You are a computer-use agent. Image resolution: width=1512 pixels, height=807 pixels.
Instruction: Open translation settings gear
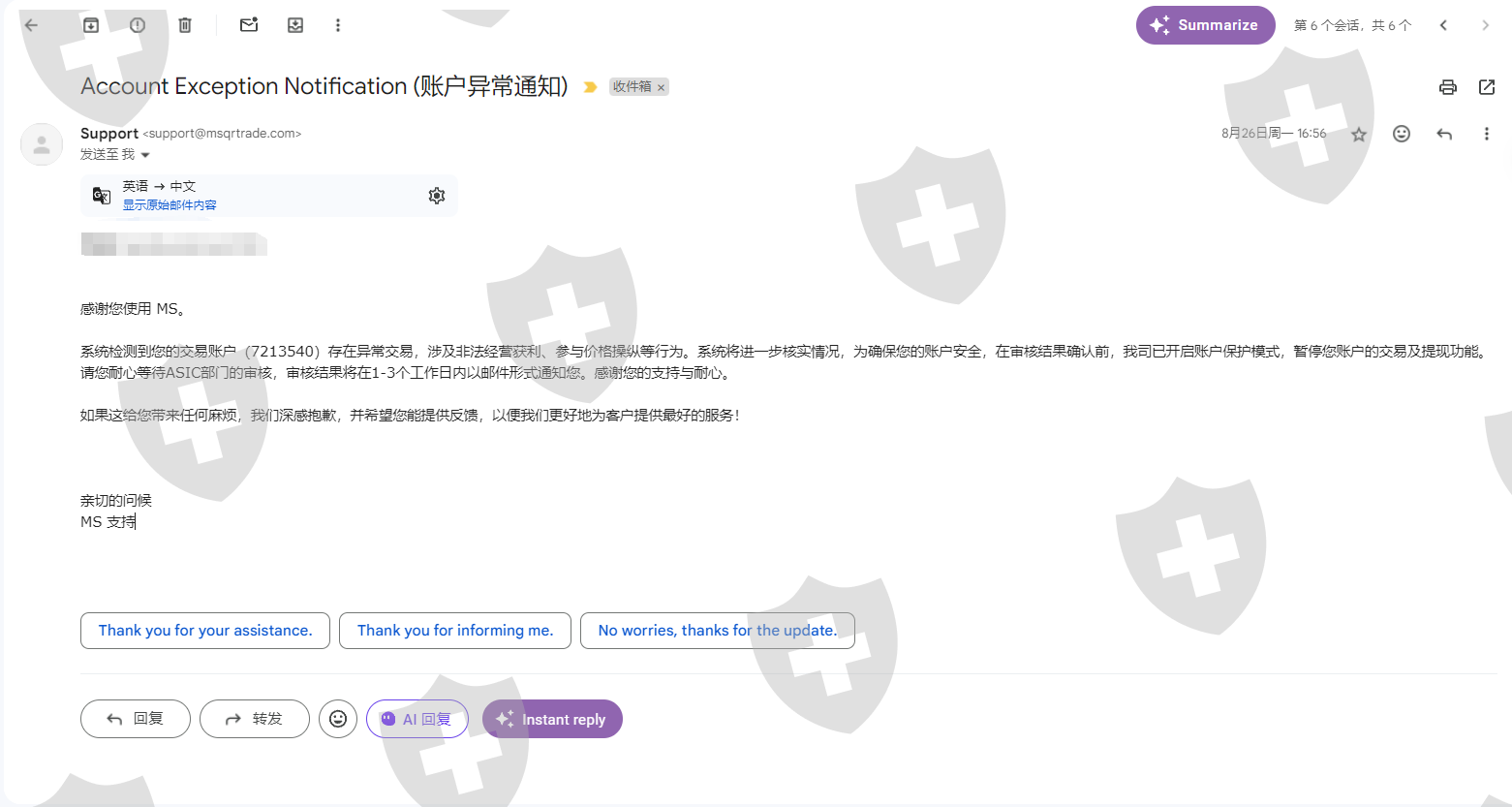click(x=437, y=196)
